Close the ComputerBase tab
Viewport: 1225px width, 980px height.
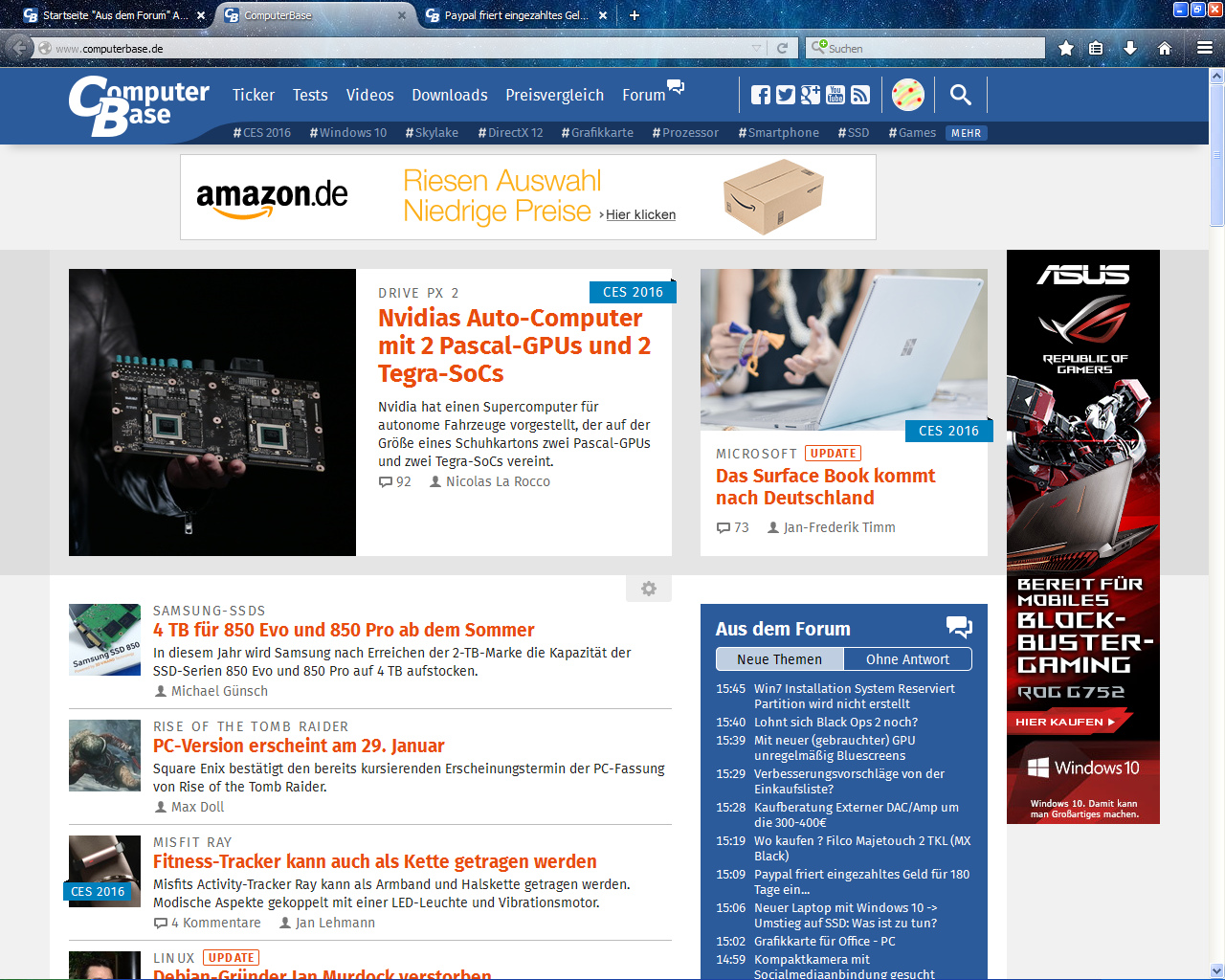tap(402, 15)
